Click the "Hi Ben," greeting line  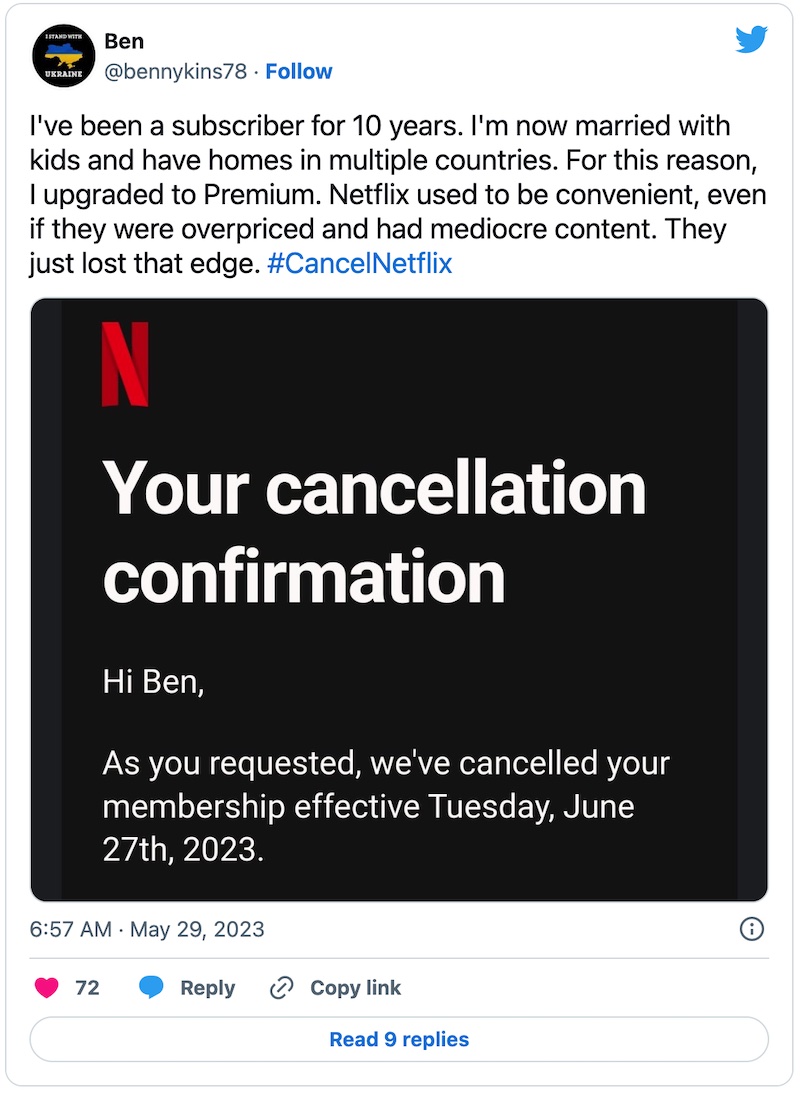(x=153, y=684)
